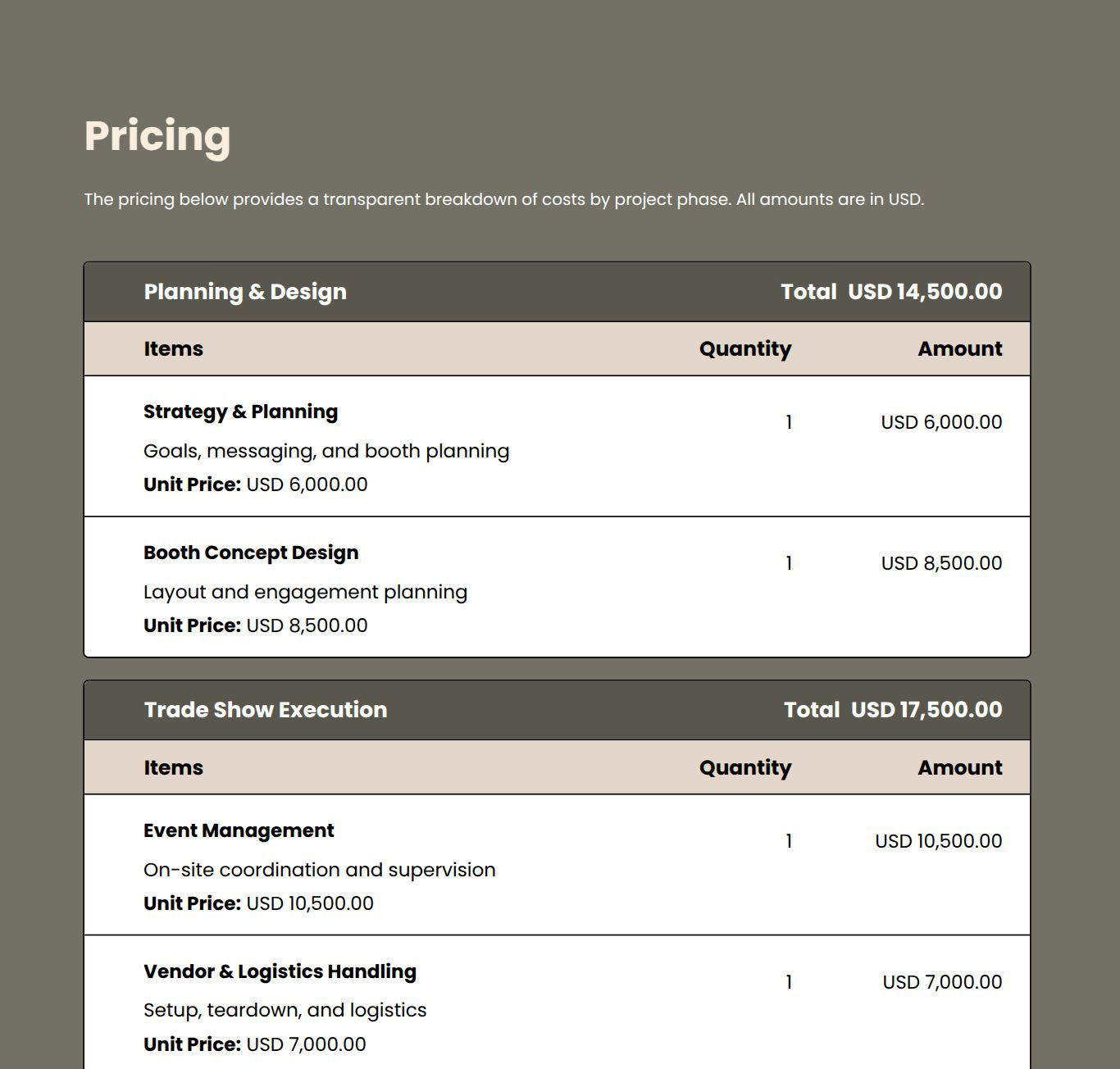The image size is (1120, 1069).
Task: Click the Booth Concept Design item title
Action: click(x=251, y=553)
